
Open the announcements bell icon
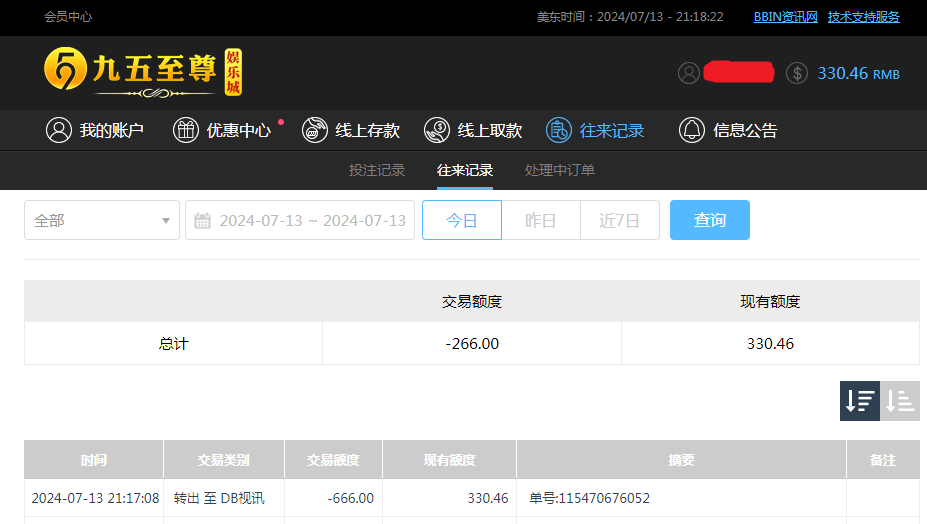tap(691, 130)
